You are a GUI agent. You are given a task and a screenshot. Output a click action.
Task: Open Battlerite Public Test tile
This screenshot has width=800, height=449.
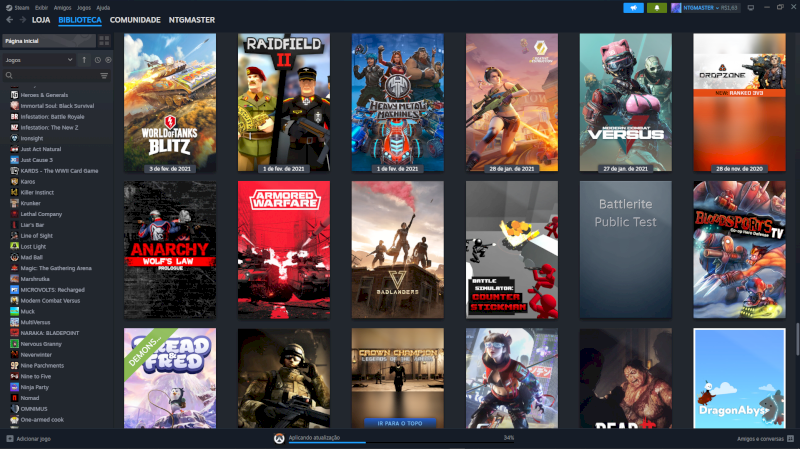[x=626, y=250]
